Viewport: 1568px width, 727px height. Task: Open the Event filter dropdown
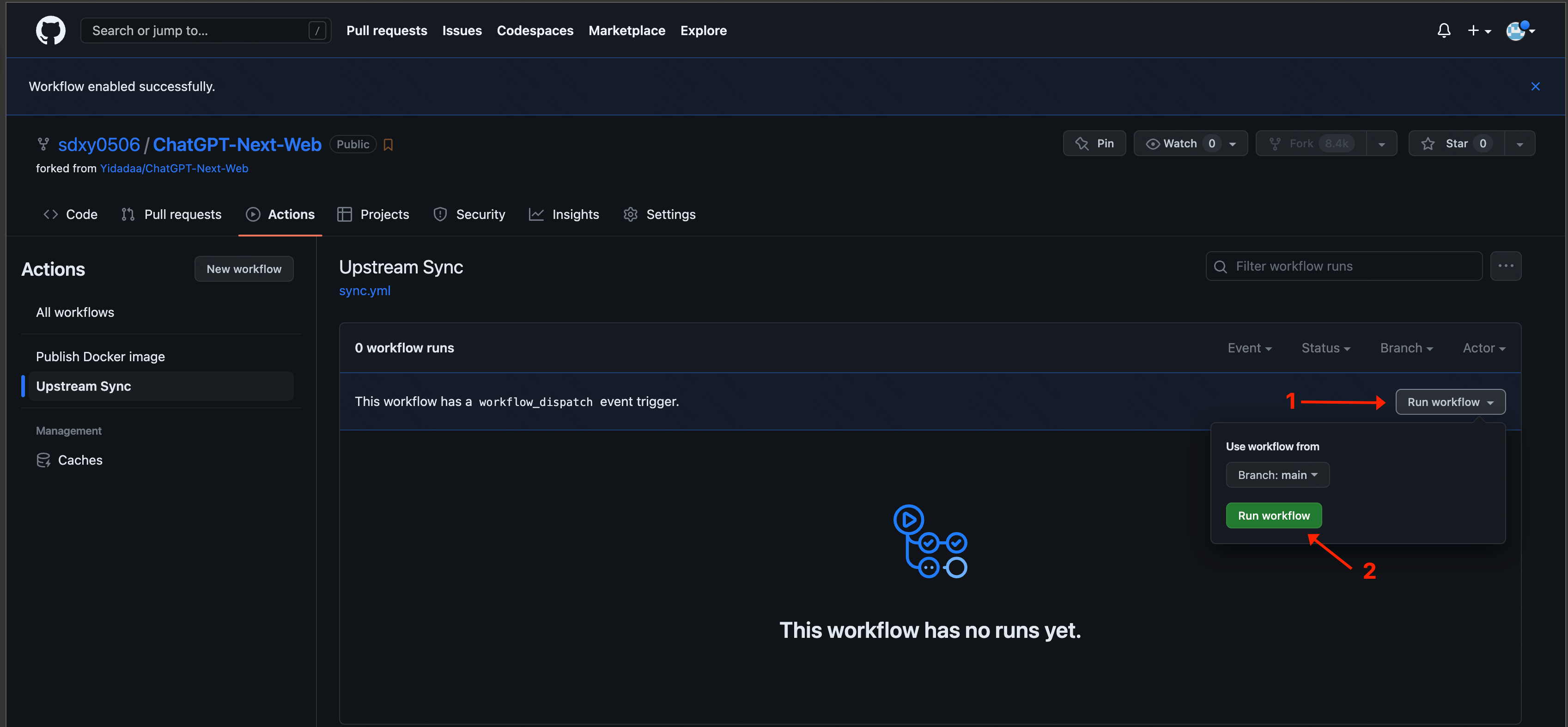pyautogui.click(x=1250, y=348)
